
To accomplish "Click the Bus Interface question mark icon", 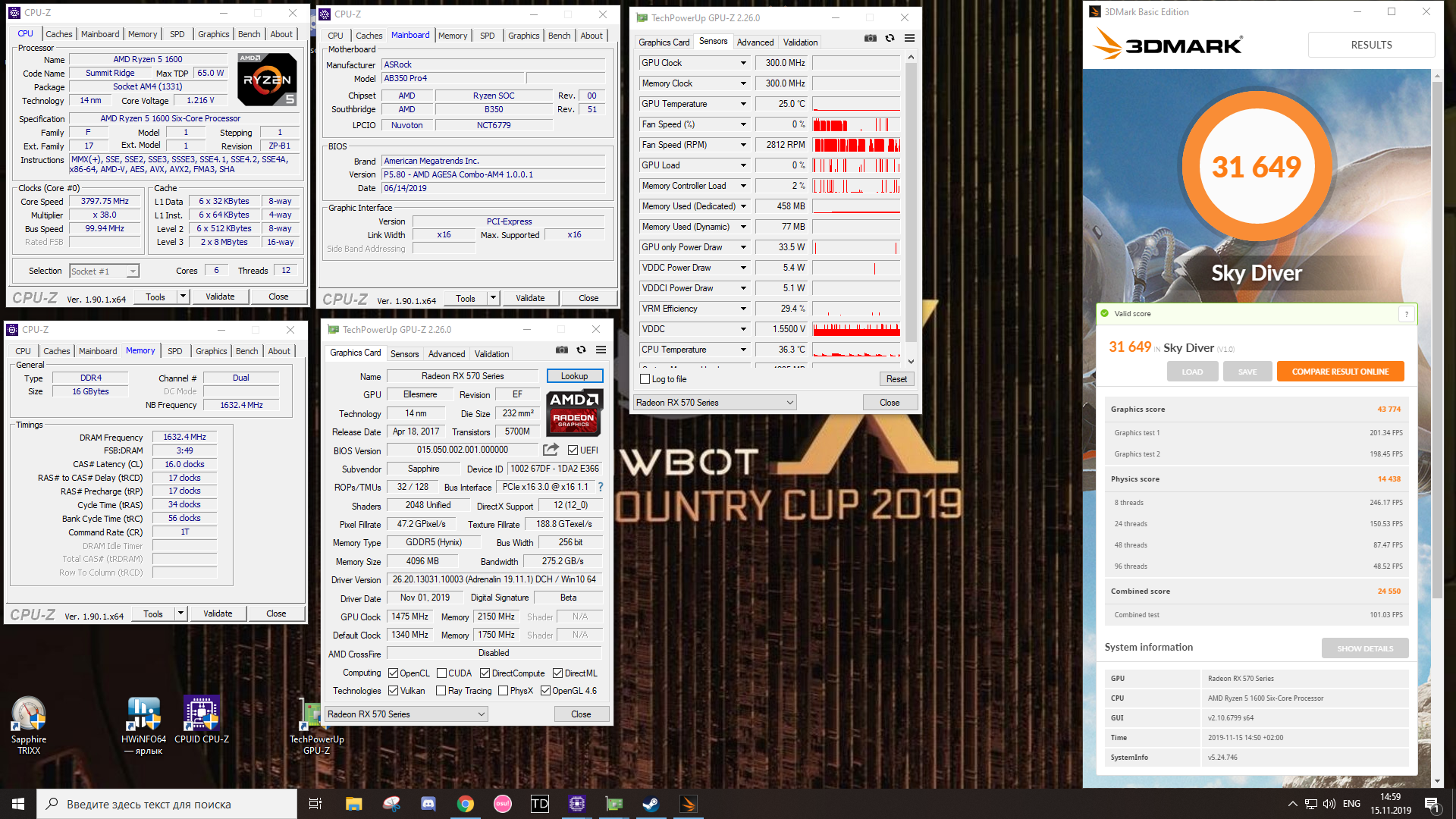I will coord(601,487).
